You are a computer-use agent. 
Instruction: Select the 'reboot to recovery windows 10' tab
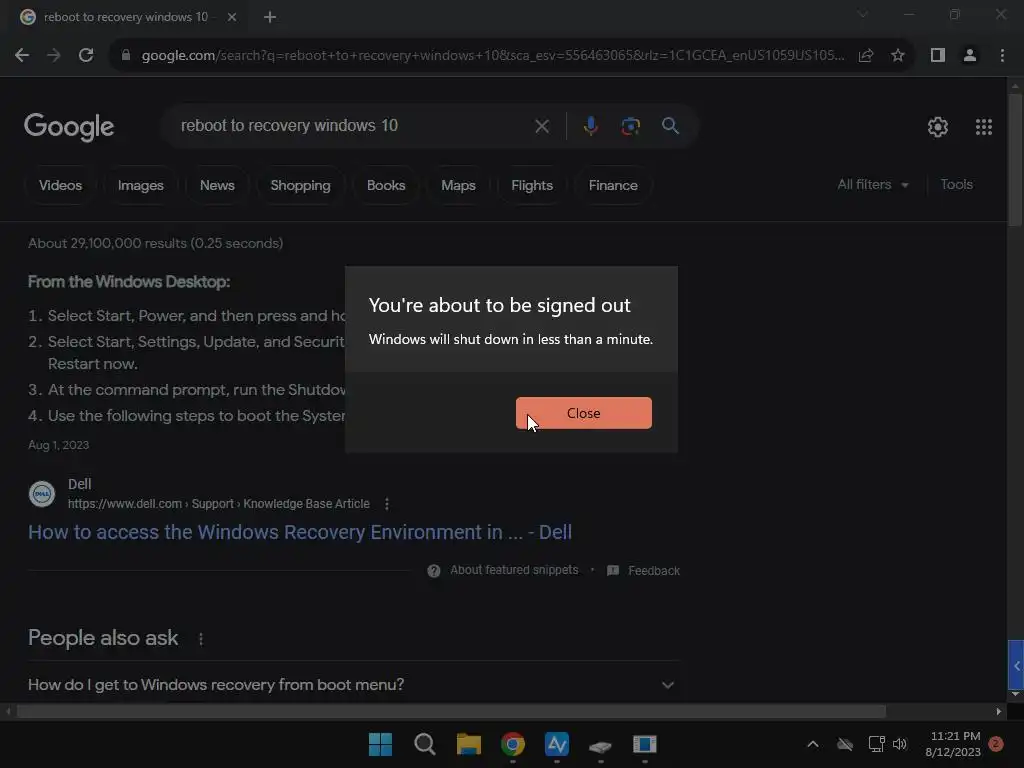pos(128,17)
